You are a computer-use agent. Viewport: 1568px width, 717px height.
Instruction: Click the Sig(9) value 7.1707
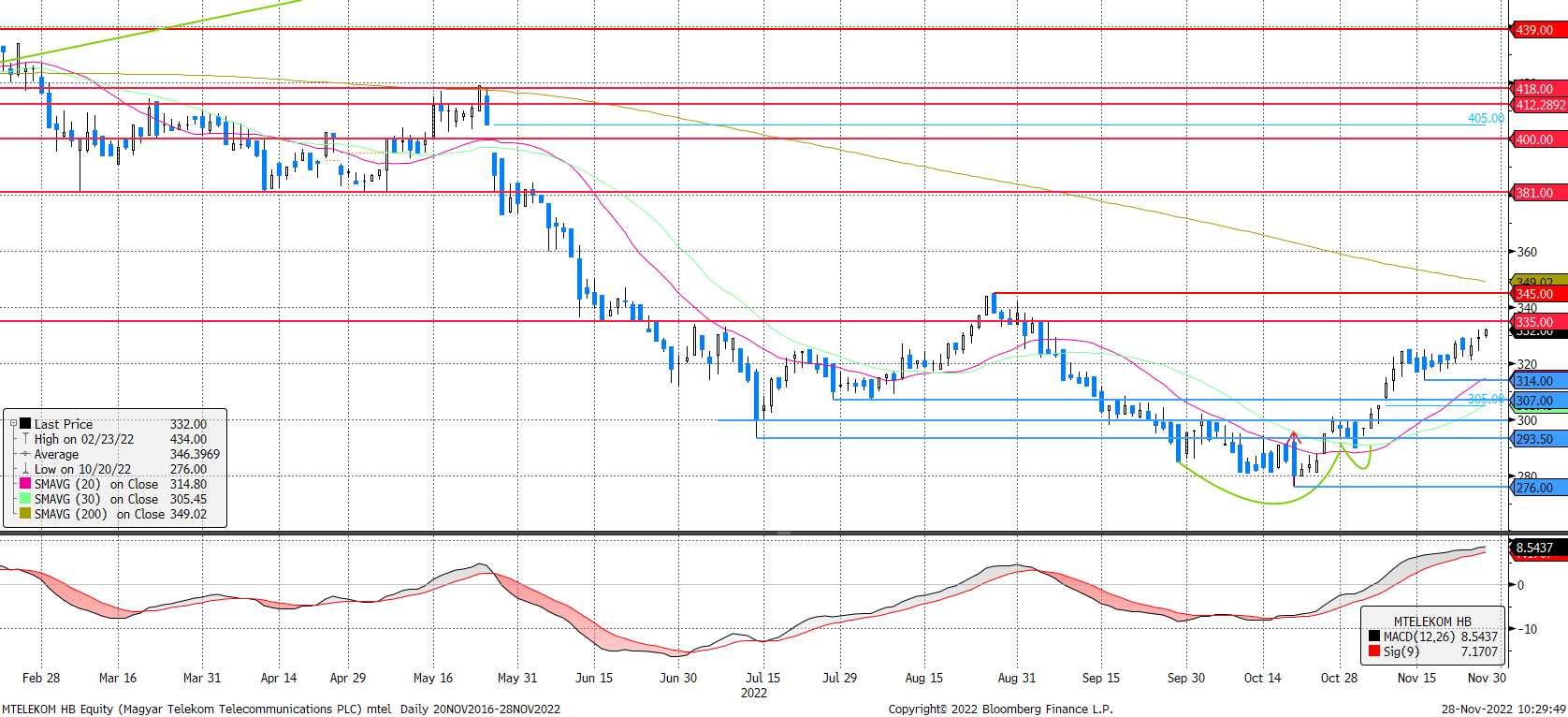(1479, 651)
